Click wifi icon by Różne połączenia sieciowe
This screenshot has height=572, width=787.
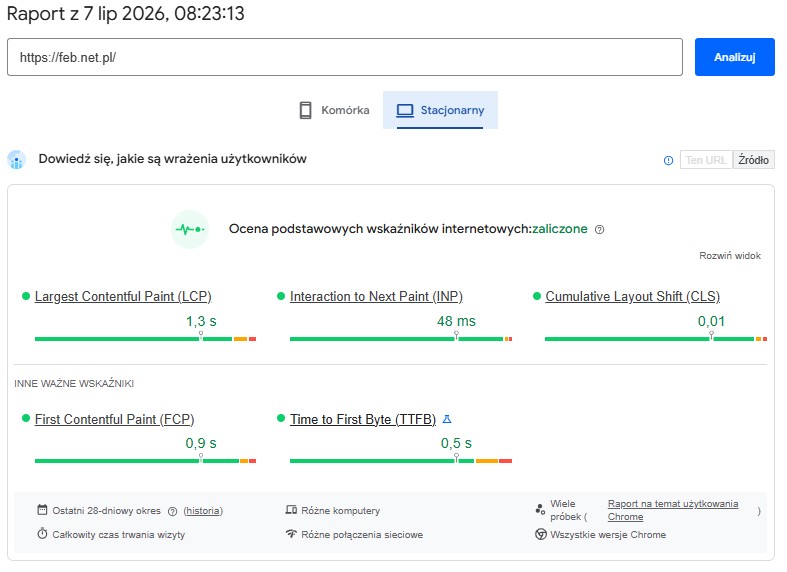(x=291, y=533)
